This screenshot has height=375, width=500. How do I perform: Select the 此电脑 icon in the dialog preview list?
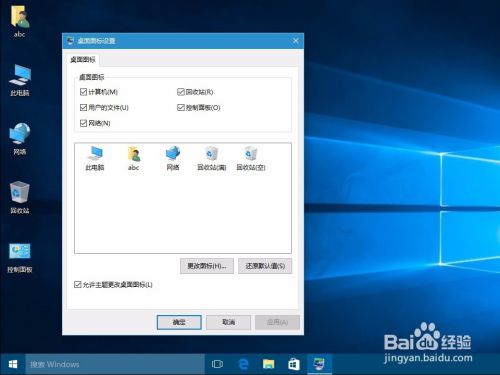[95, 158]
